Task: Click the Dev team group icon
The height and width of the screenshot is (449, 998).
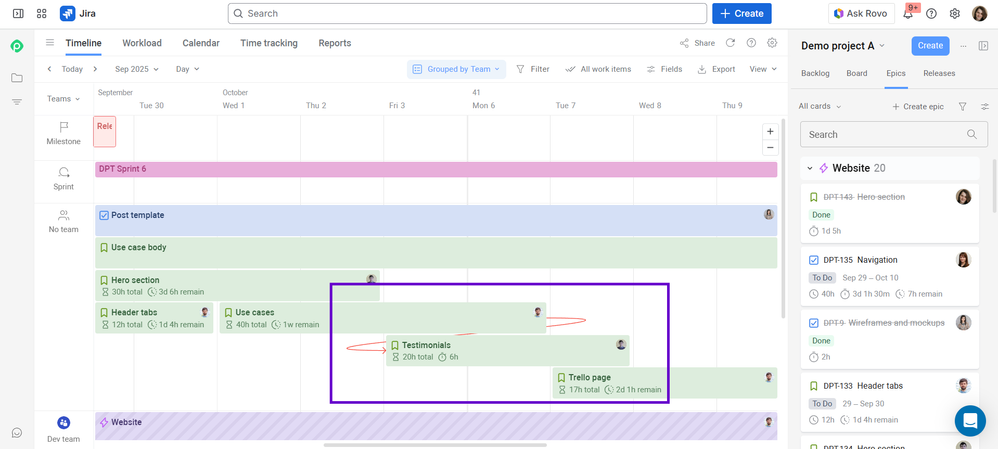Action: 64,423
